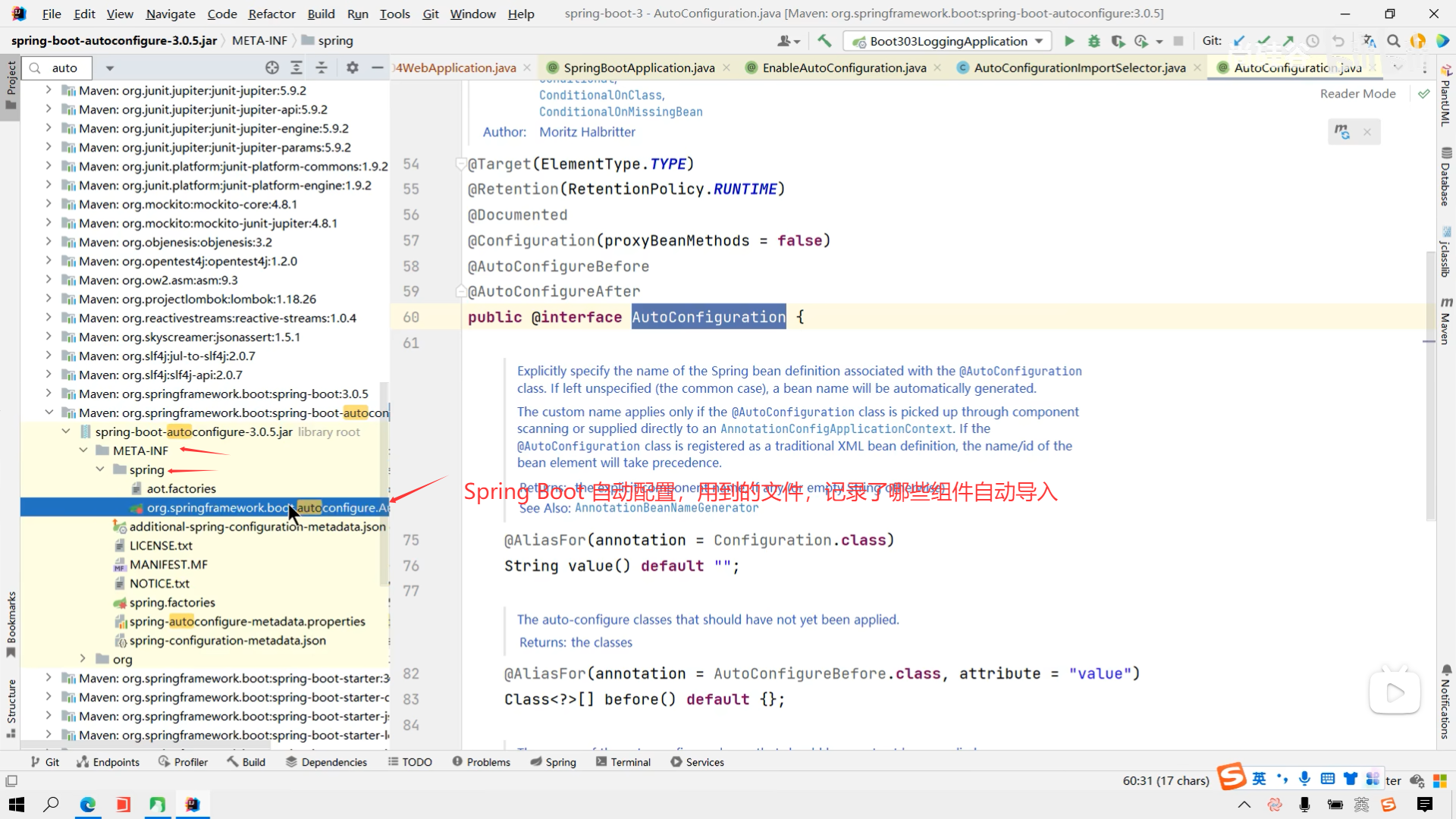Toggle fold marker beside @Target line
Screen dimensions: 1456x819
pyautogui.click(x=460, y=164)
